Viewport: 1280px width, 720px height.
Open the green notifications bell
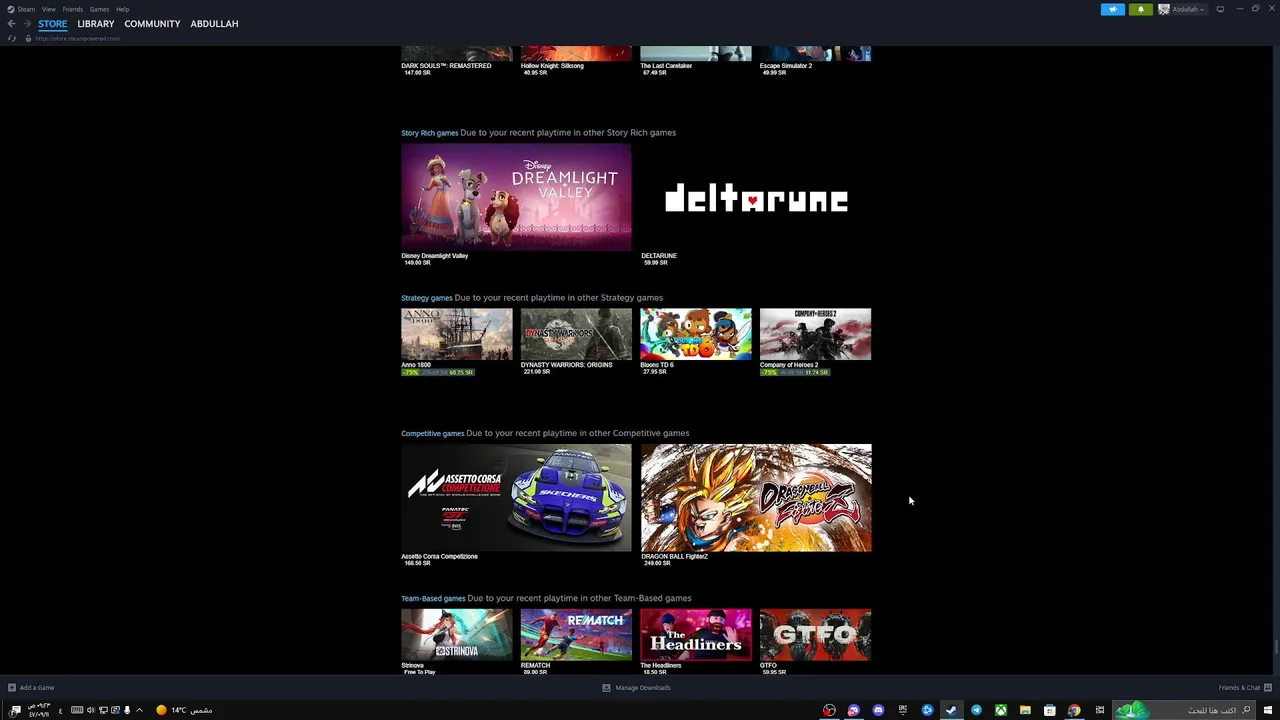coord(1140,9)
